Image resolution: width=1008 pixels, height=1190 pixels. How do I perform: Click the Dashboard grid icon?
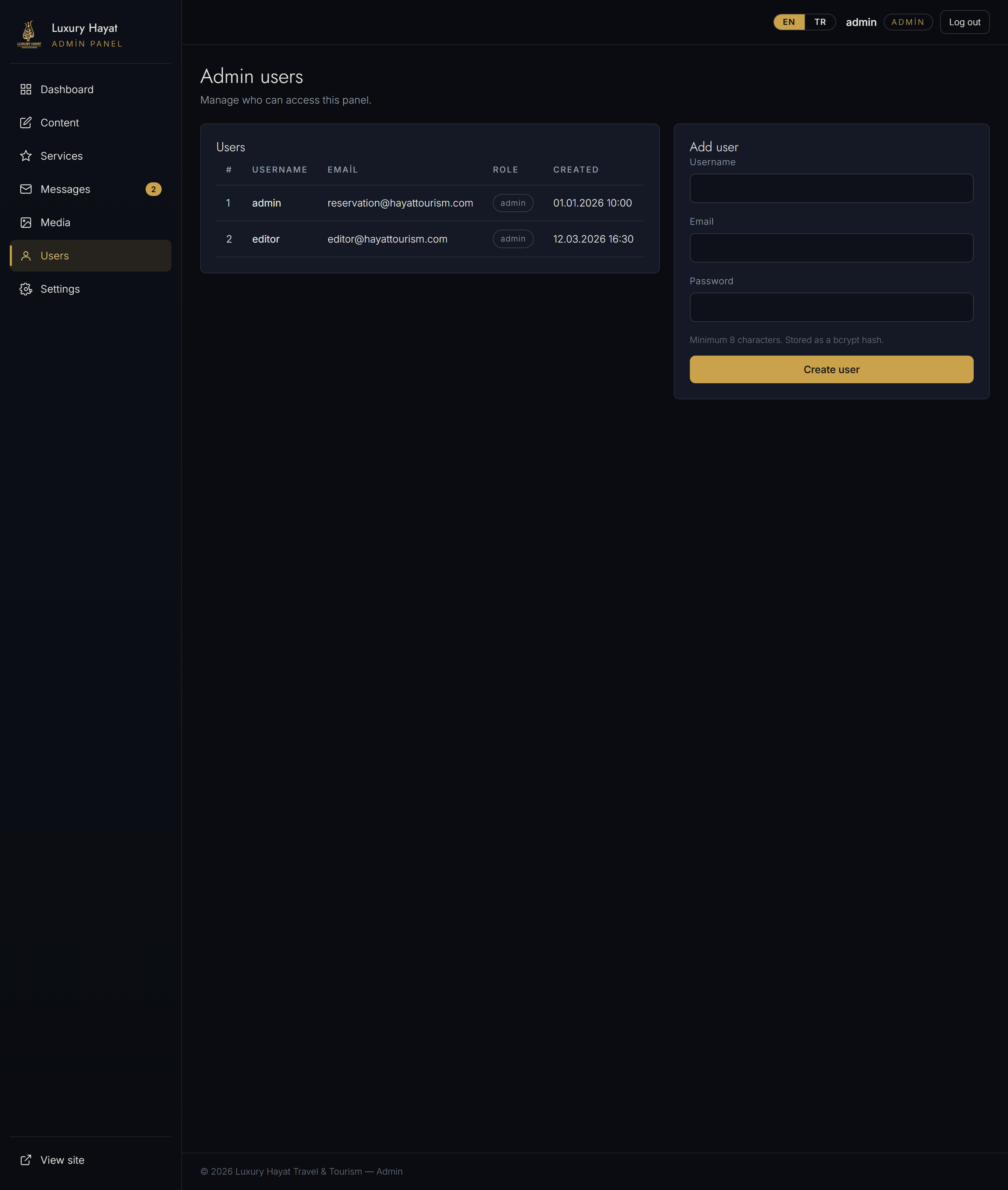click(x=26, y=89)
